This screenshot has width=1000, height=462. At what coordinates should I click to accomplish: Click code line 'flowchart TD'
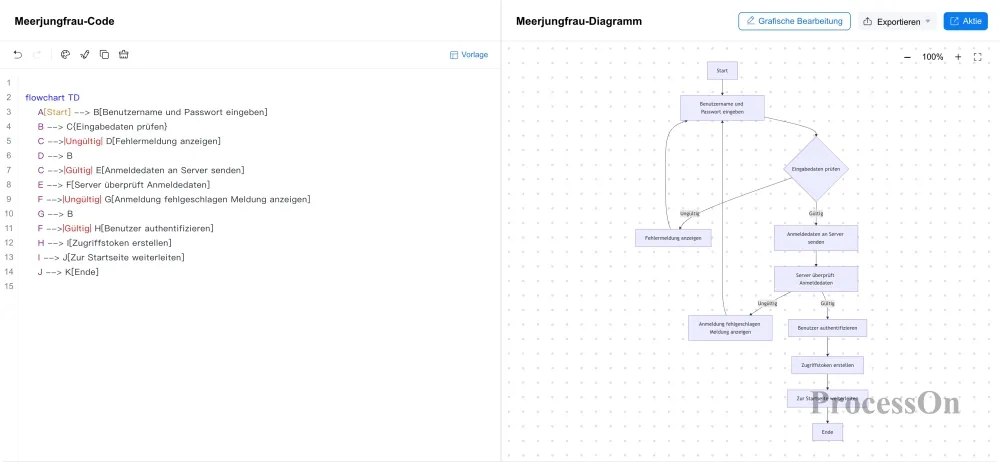(x=52, y=98)
